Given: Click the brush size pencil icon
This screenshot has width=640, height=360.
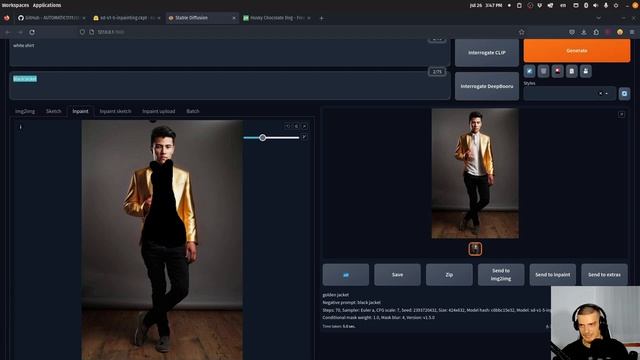Looking at the screenshot, I should coord(304,137).
